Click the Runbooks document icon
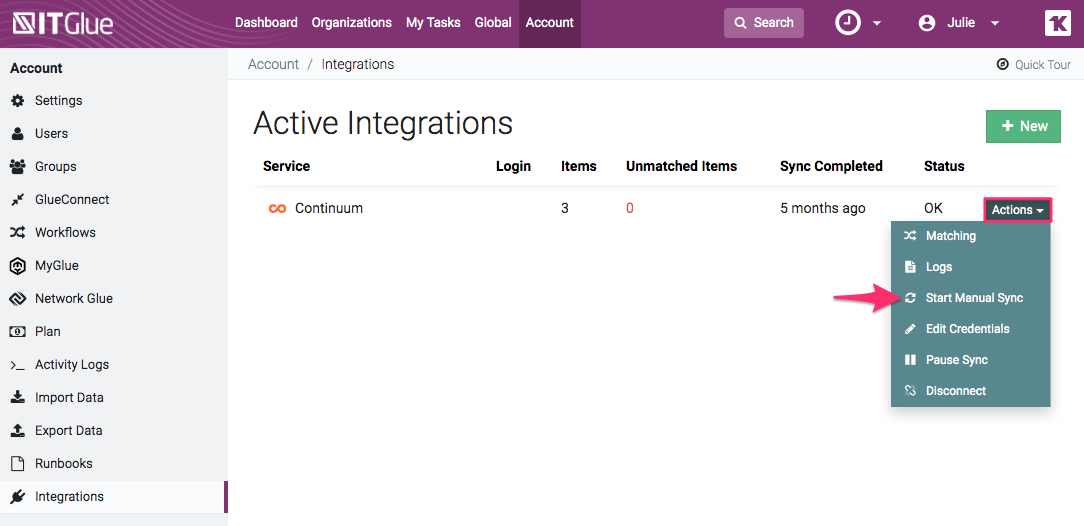This screenshot has width=1084, height=526. pyautogui.click(x=18, y=464)
